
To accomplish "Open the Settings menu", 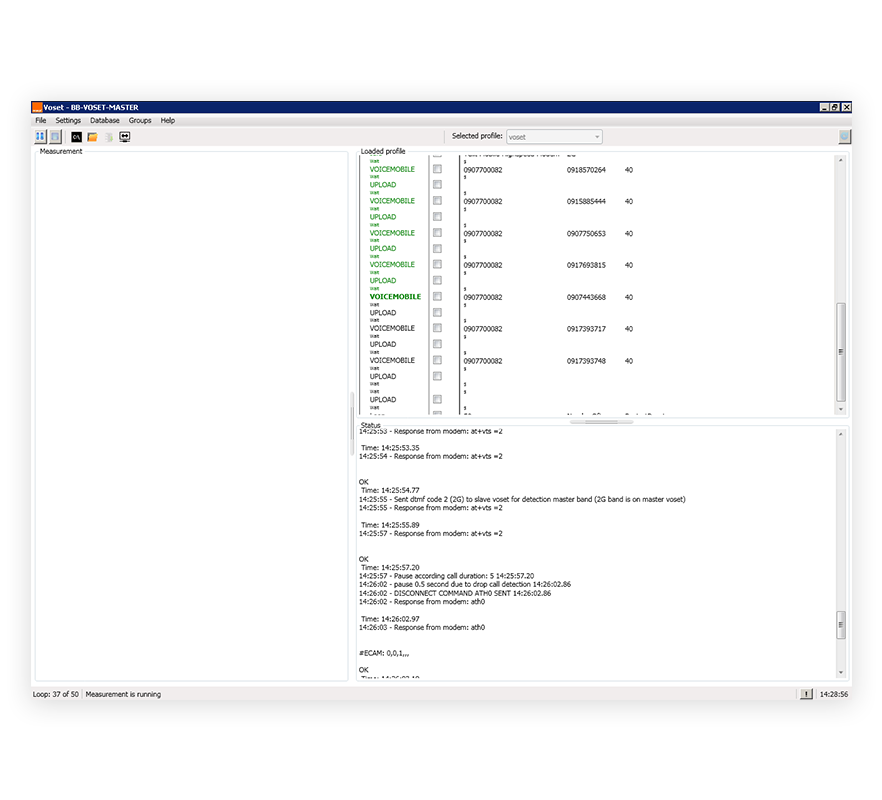I will click(x=68, y=120).
